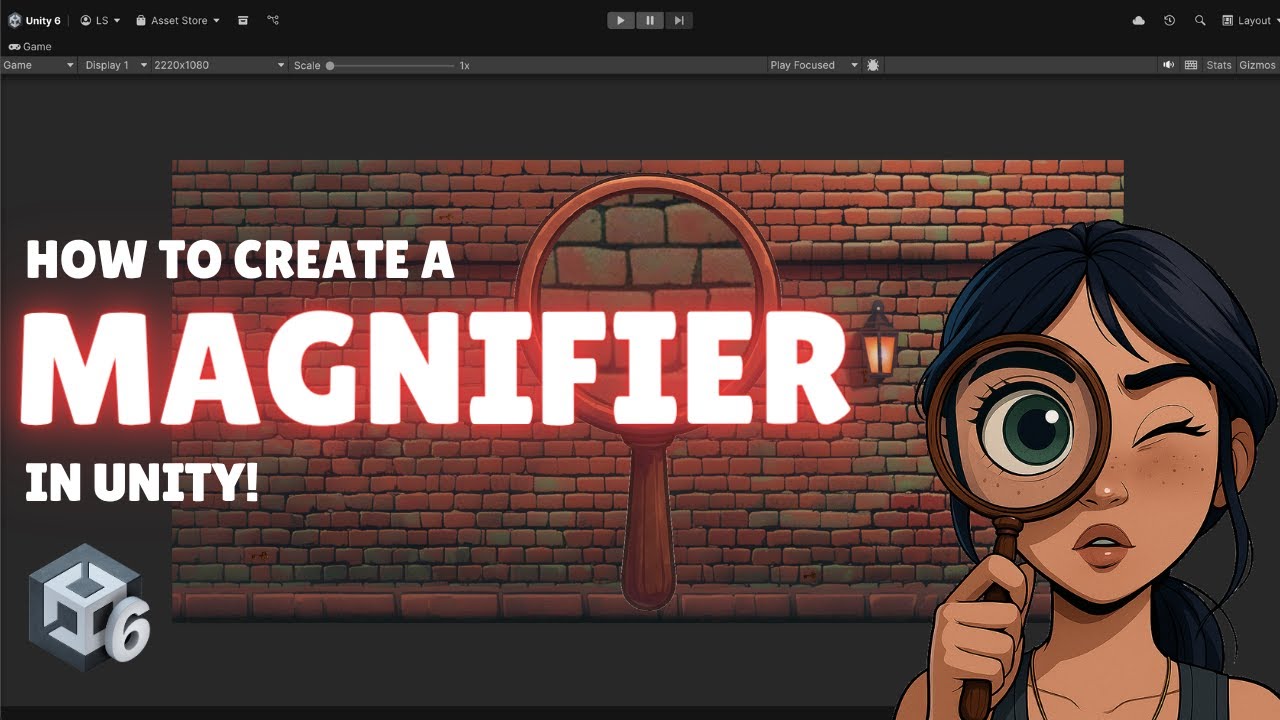
Task: Click the version control icon in toolbar
Action: [272, 20]
